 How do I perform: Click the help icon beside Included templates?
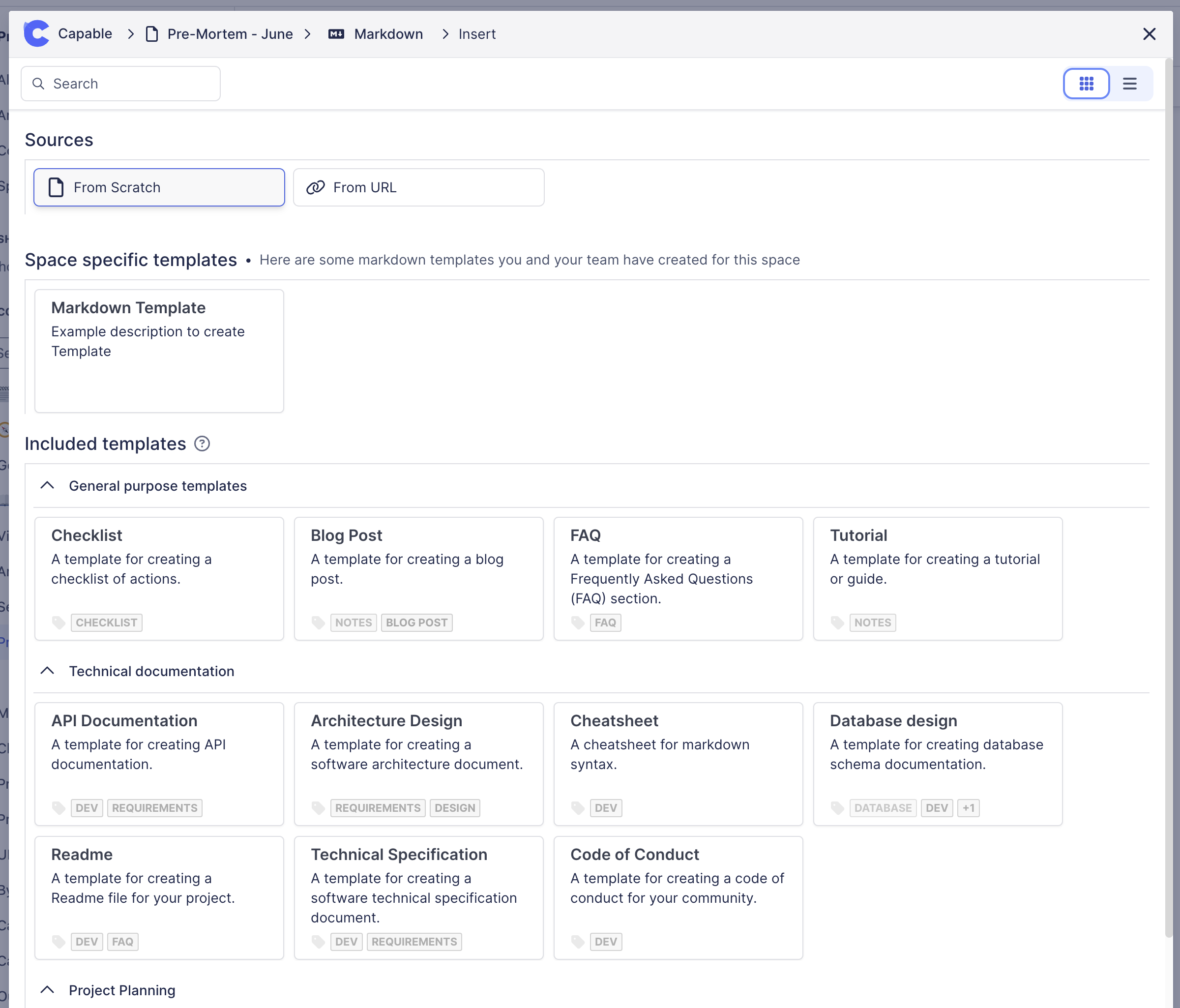[x=202, y=444]
